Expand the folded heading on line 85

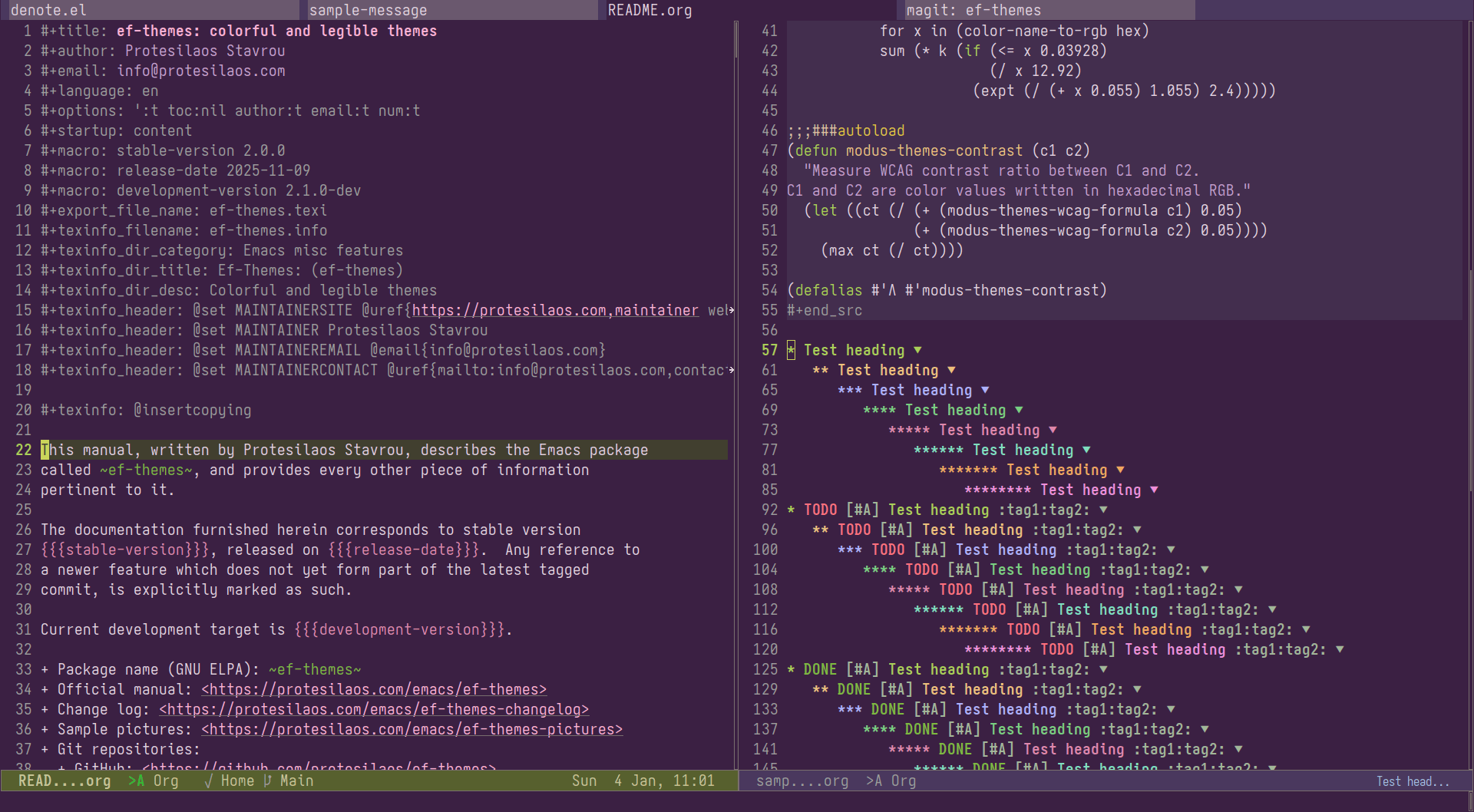1154,490
